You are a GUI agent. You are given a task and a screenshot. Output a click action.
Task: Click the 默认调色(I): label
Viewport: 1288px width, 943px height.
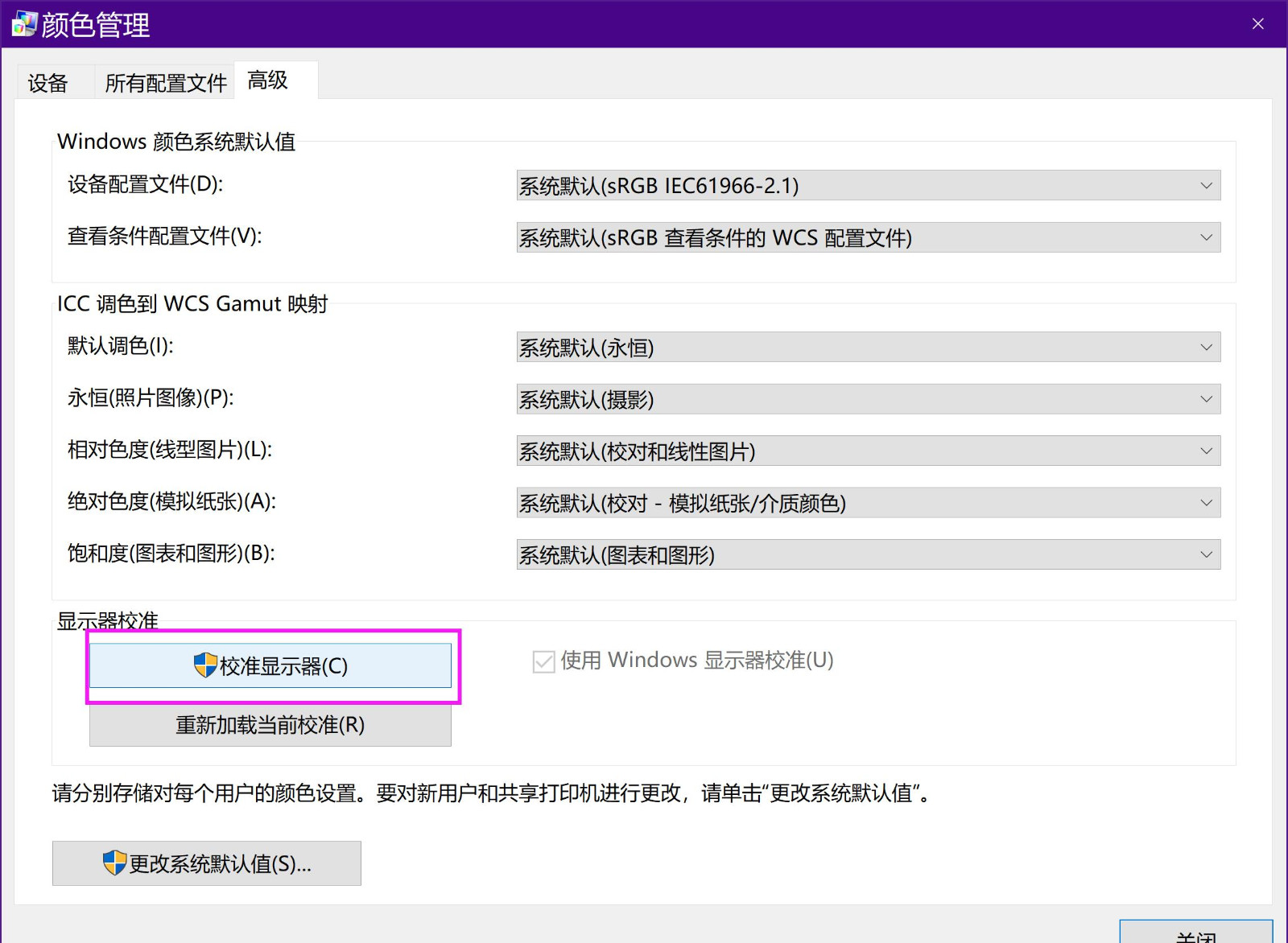121,346
